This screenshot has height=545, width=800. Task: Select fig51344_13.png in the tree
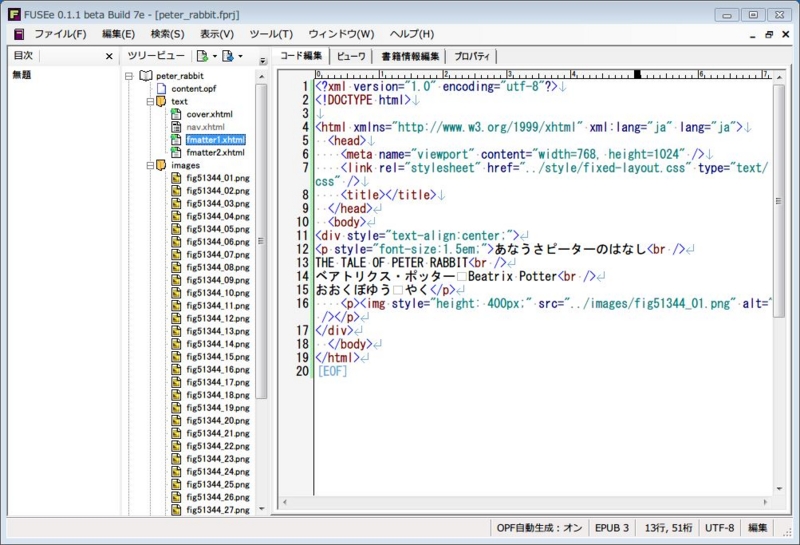tap(218, 331)
